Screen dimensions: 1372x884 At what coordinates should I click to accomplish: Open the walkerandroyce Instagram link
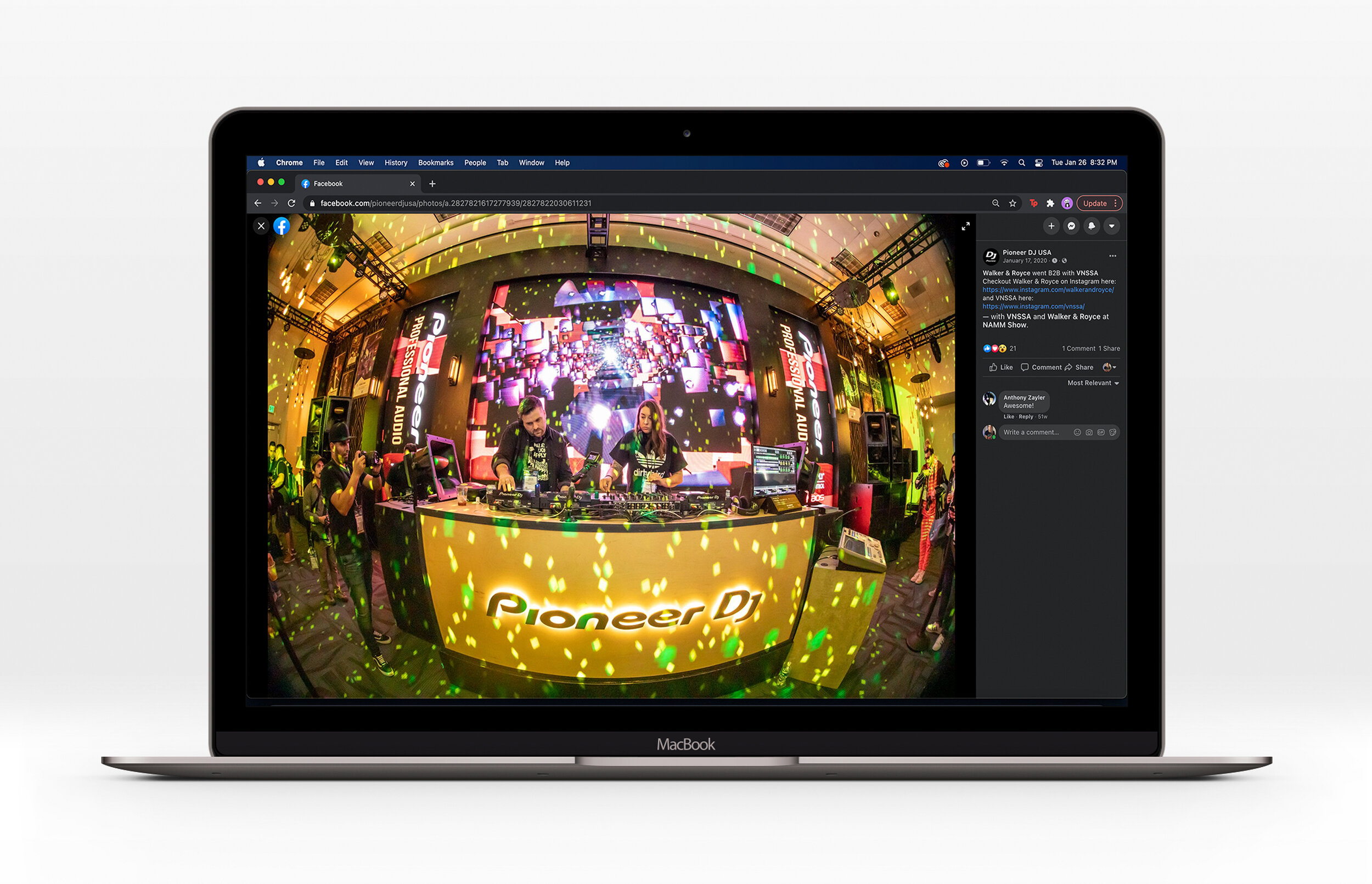coord(1048,290)
